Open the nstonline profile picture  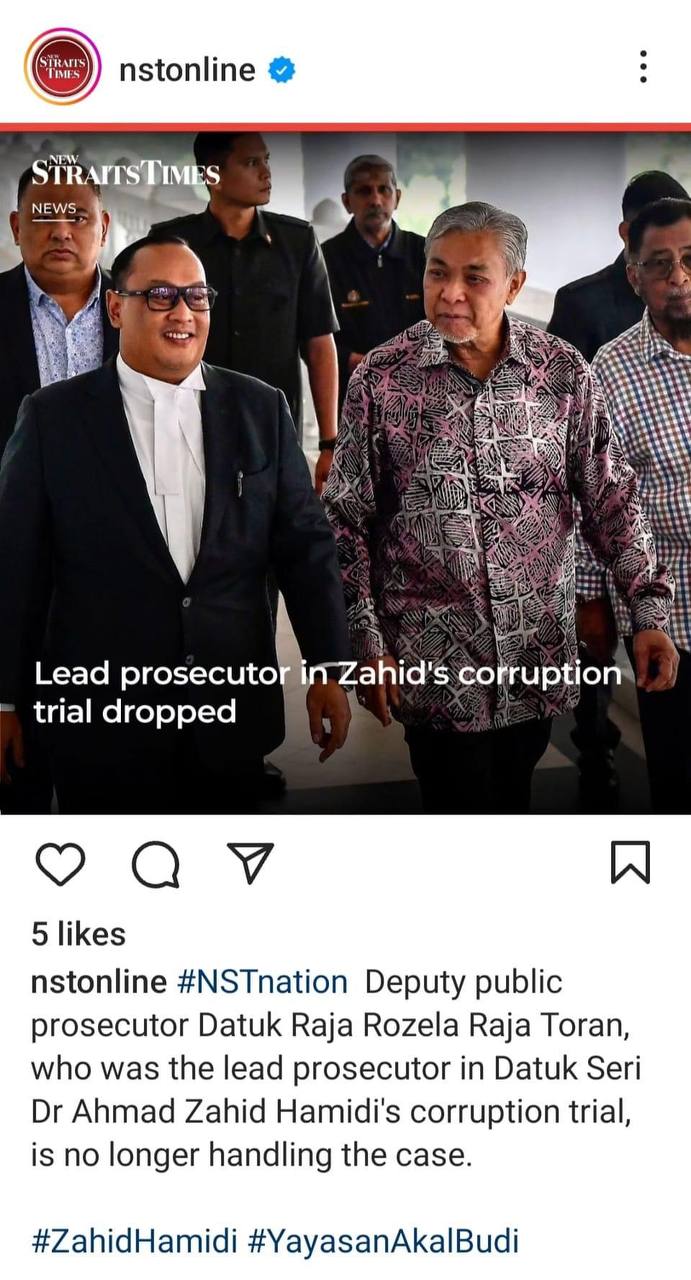click(62, 67)
